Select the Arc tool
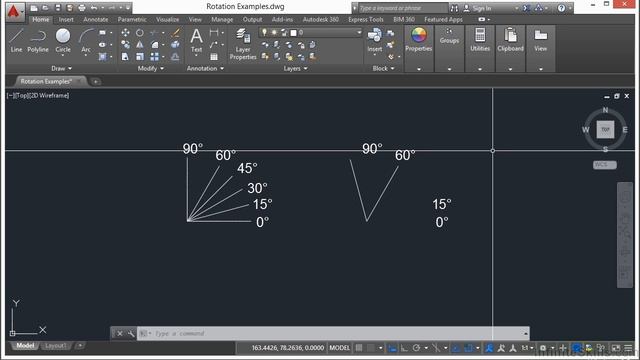This screenshot has height=360, width=640. coord(86,40)
